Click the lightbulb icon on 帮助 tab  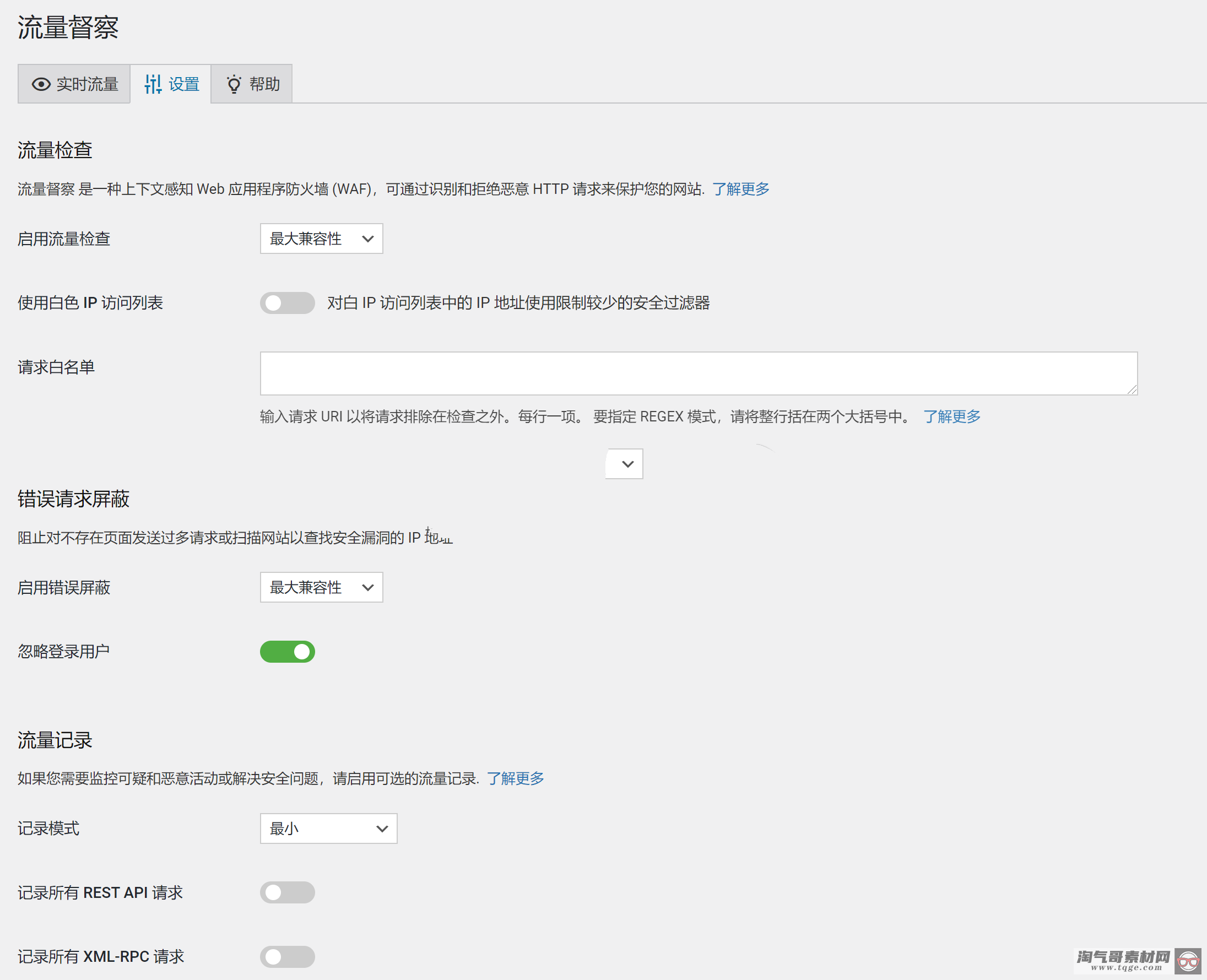point(234,84)
